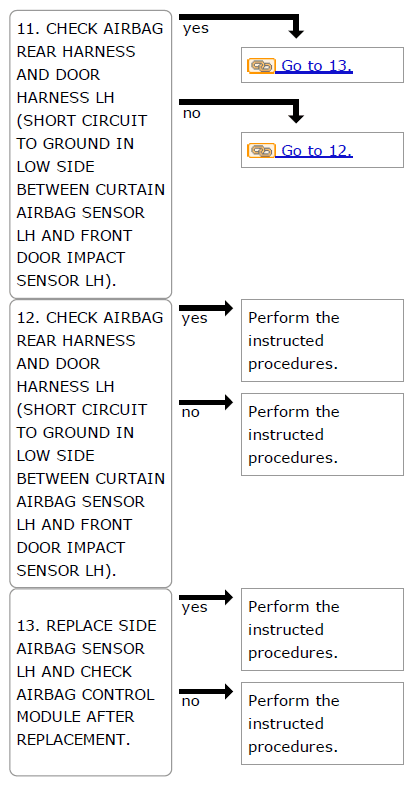
Task: Click the no arrow of step 13
Action: tap(206, 691)
